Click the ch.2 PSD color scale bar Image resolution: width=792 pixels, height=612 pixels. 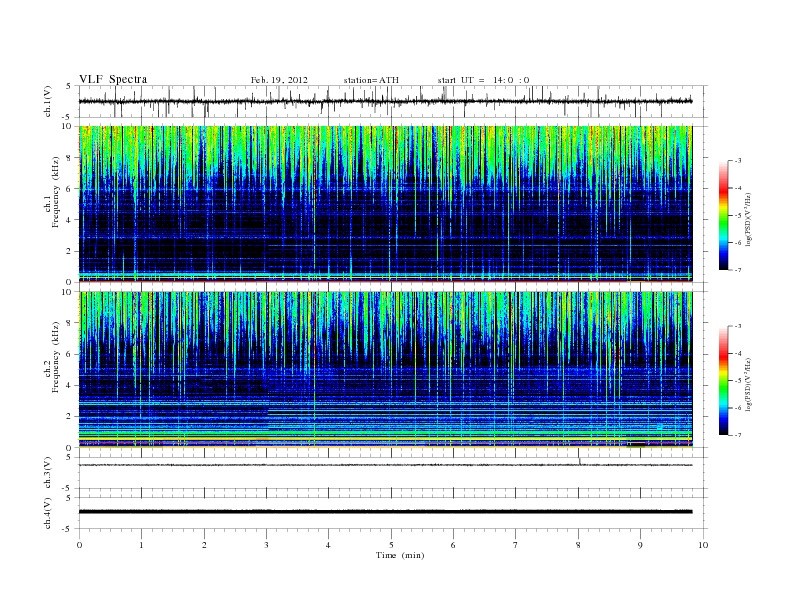click(x=724, y=381)
